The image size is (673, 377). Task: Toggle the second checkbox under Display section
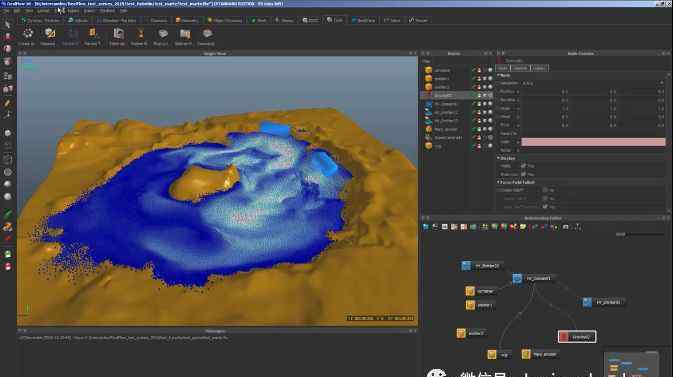click(523, 174)
